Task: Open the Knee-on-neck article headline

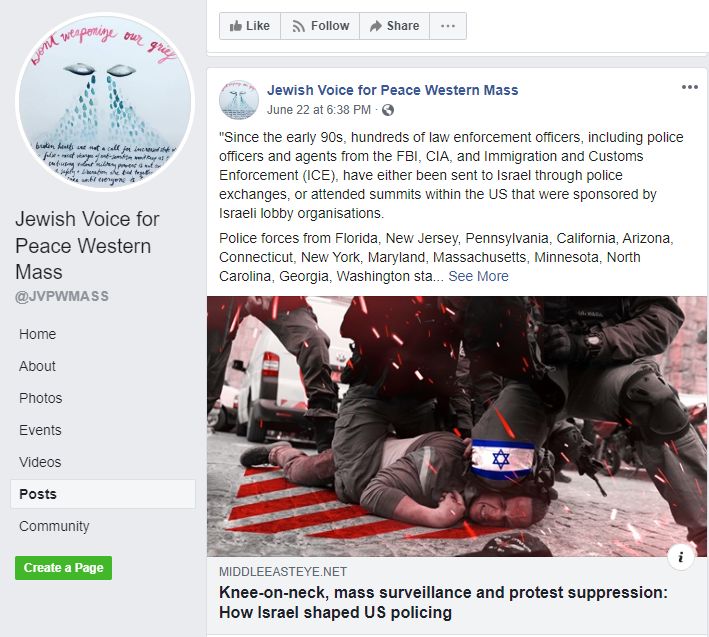Action: [x=443, y=602]
